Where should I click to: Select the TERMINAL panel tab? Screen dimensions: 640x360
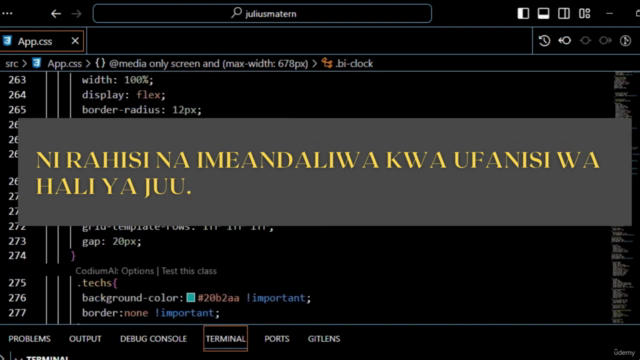click(226, 339)
